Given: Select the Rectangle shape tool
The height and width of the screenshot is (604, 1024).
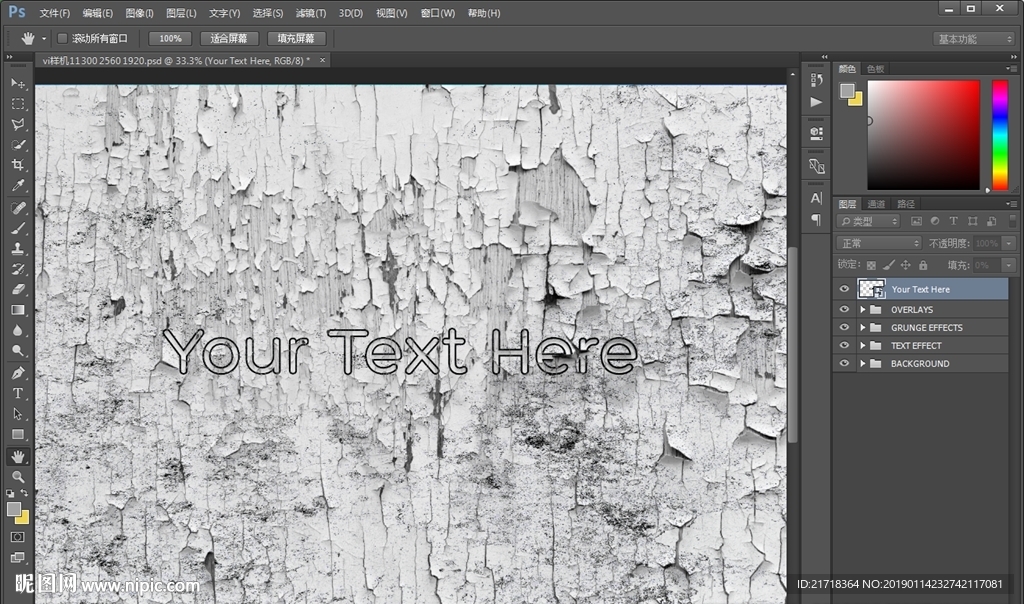Looking at the screenshot, I should coord(18,434).
